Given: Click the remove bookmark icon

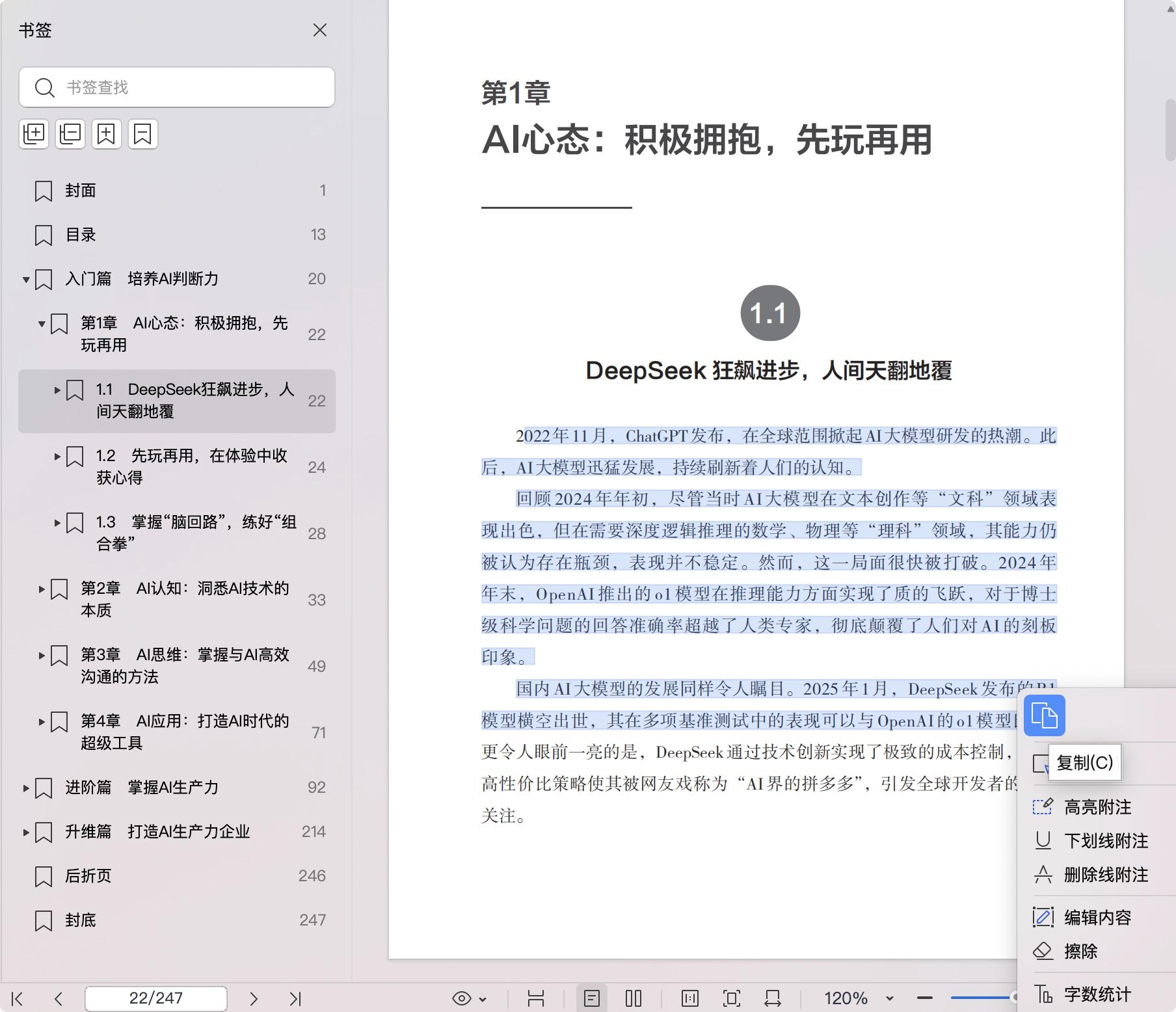Looking at the screenshot, I should click(143, 134).
